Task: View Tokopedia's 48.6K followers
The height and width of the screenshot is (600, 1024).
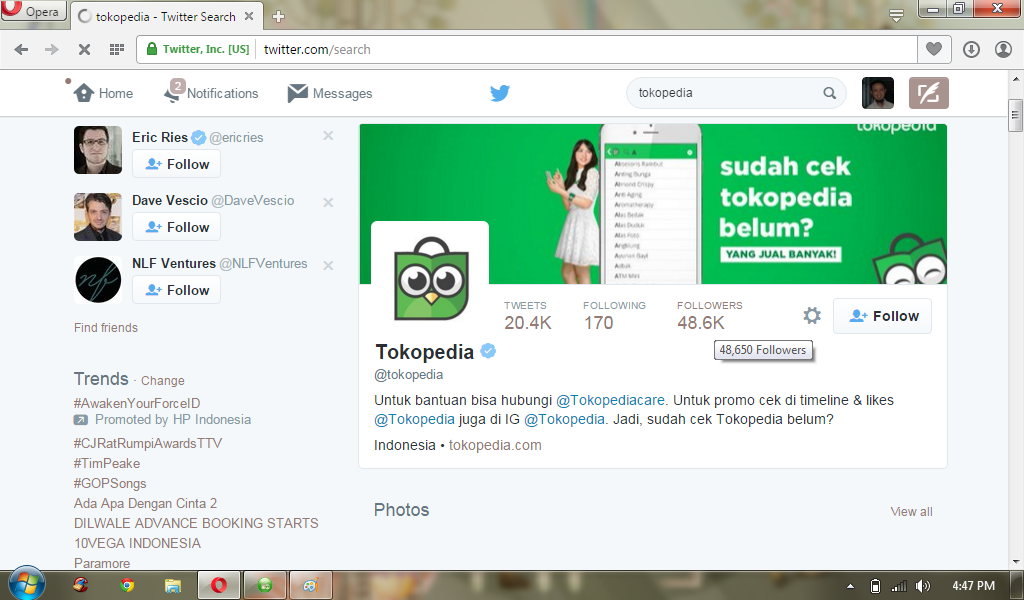Action: point(709,316)
